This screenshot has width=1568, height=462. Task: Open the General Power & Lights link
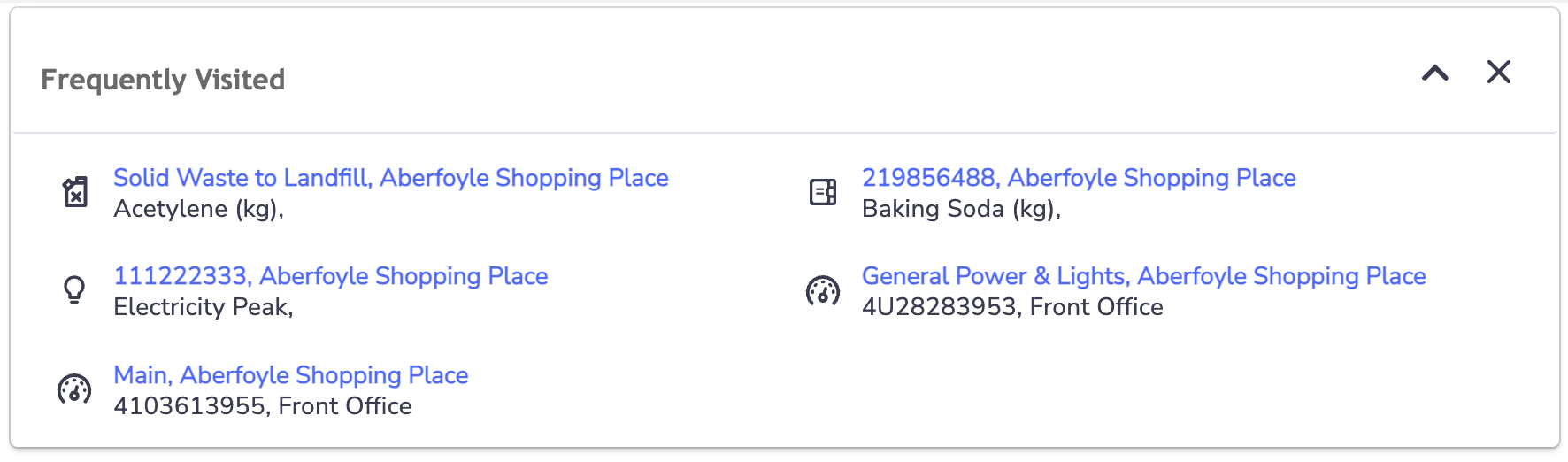1144,276
